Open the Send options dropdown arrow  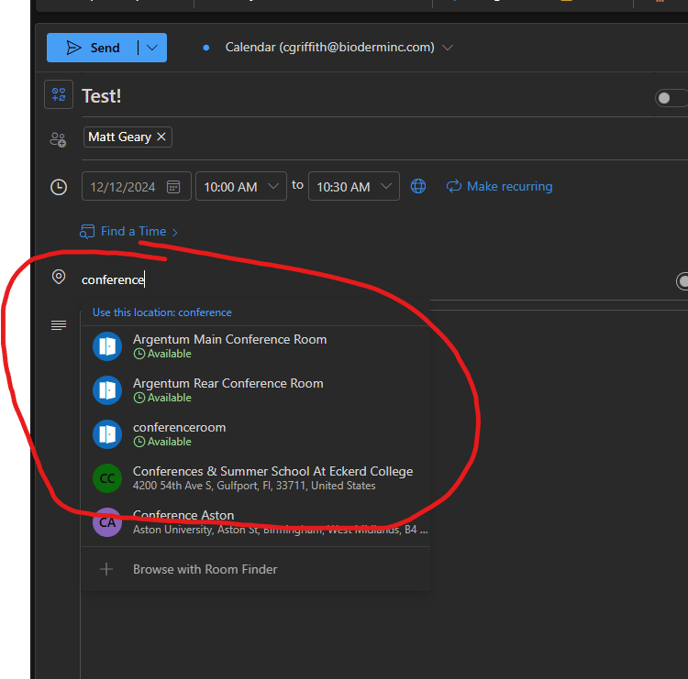[152, 47]
